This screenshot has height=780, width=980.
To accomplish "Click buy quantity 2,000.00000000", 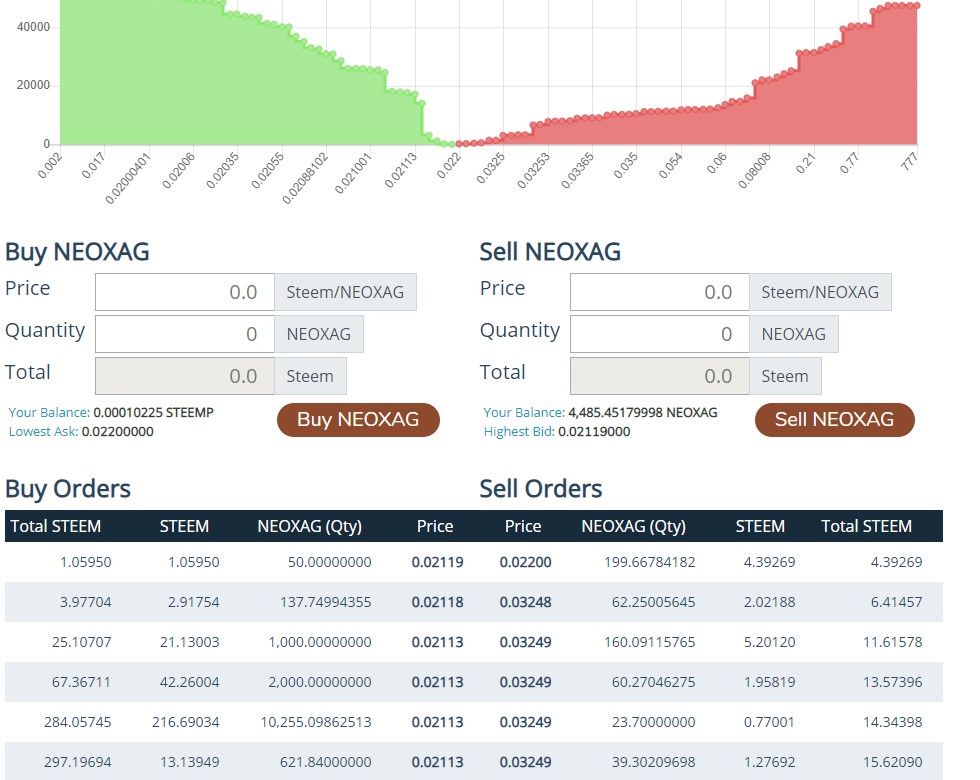I will [320, 682].
